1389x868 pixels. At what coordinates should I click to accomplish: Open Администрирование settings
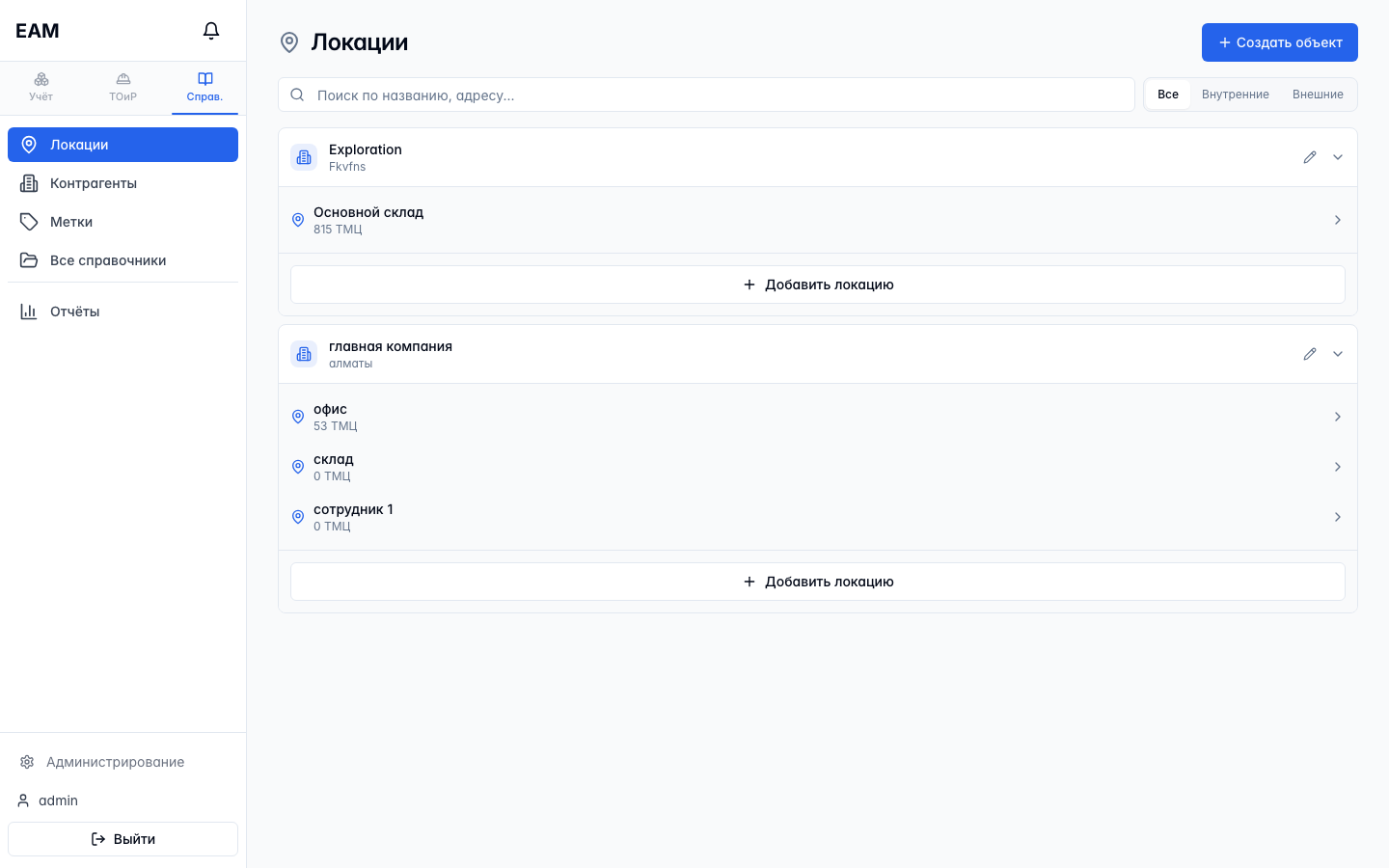tap(123, 762)
